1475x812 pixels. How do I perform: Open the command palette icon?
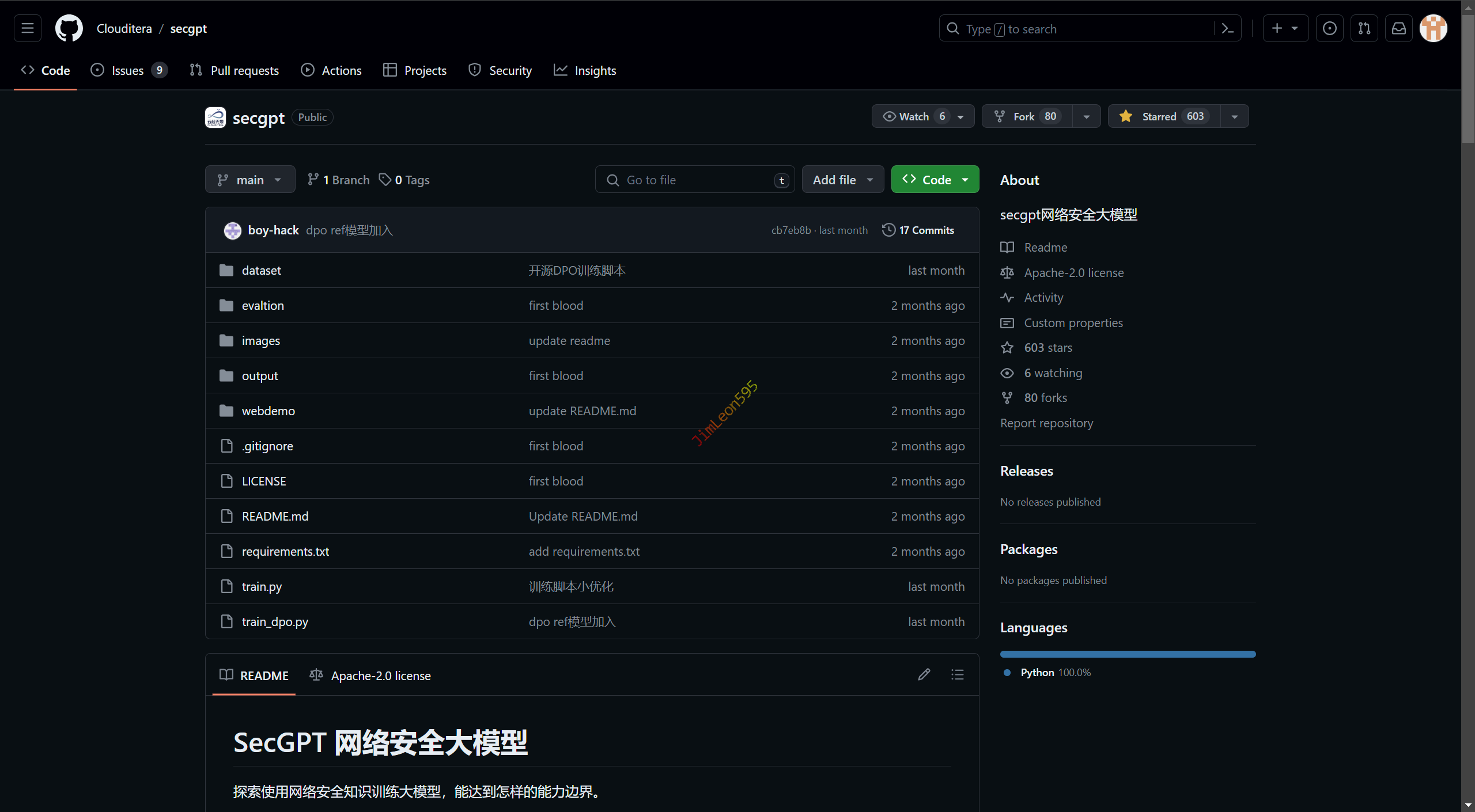point(1227,29)
